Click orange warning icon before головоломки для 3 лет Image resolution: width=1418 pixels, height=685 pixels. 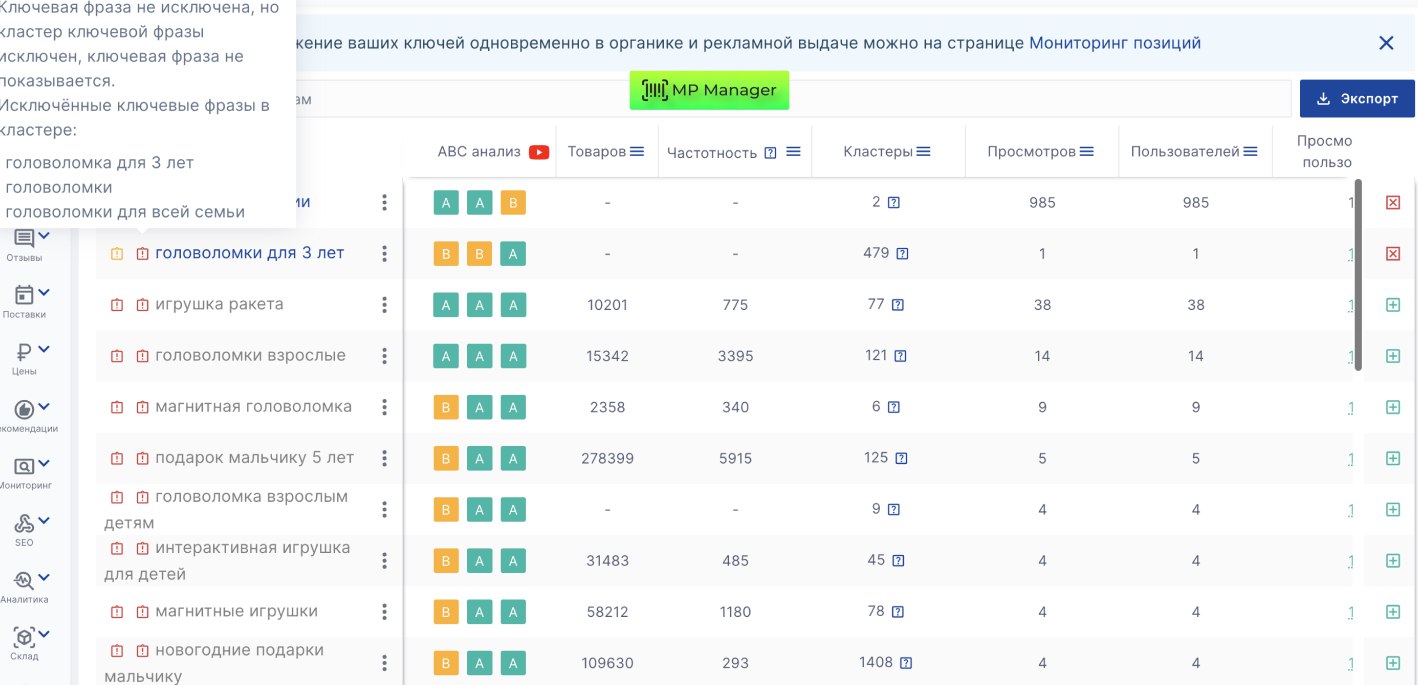(117, 254)
